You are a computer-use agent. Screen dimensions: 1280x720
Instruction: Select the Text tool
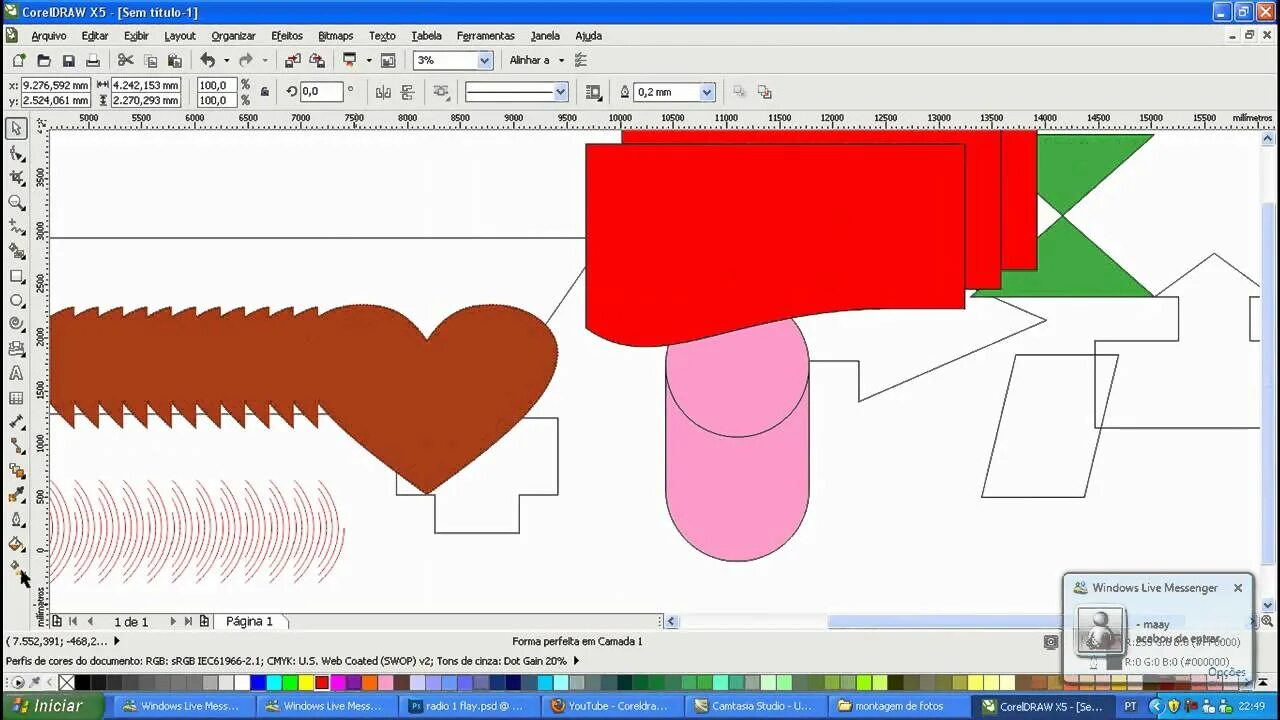click(16, 373)
